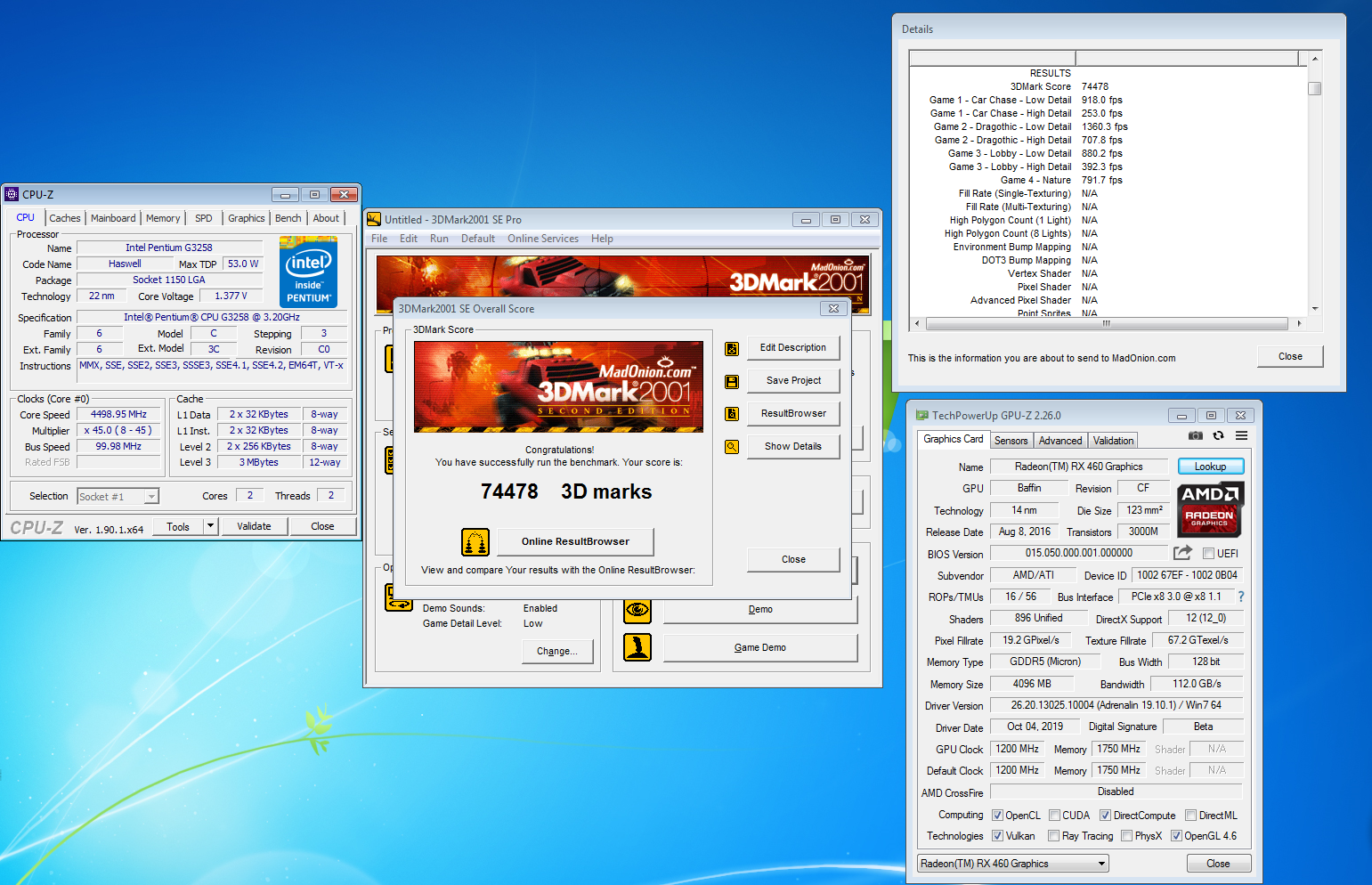1372x885 pixels.
Task: Click the GPU-Z title bar app icon
Action: pyautogui.click(x=922, y=415)
